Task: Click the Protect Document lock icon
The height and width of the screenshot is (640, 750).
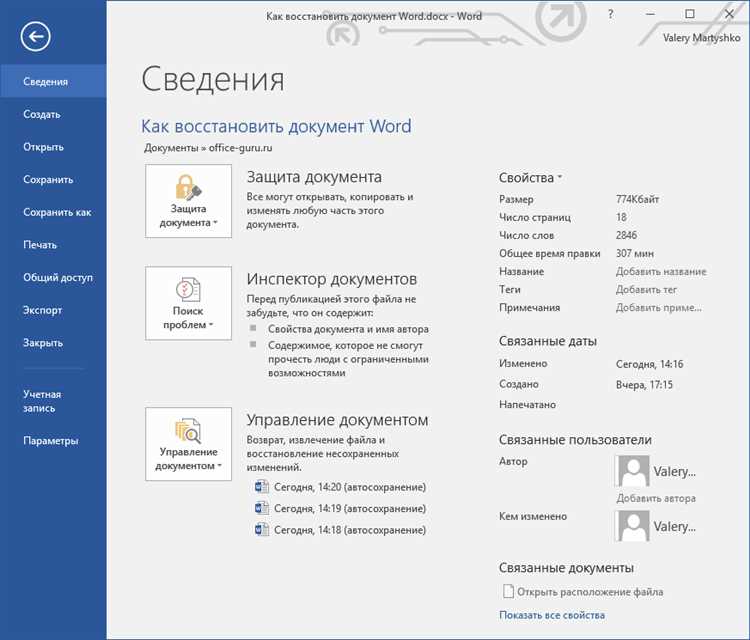Action: click(x=188, y=187)
